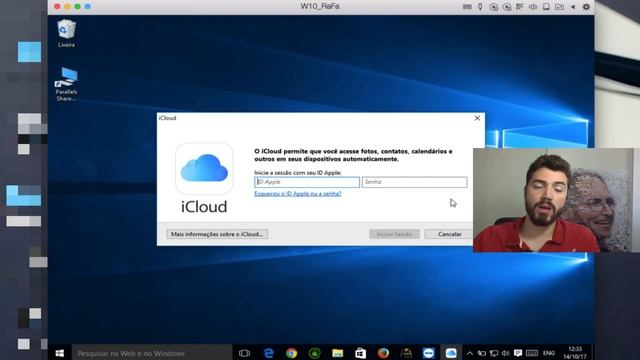
Task: Open the taskbar clock showing 12:33
Action: [x=575, y=353]
